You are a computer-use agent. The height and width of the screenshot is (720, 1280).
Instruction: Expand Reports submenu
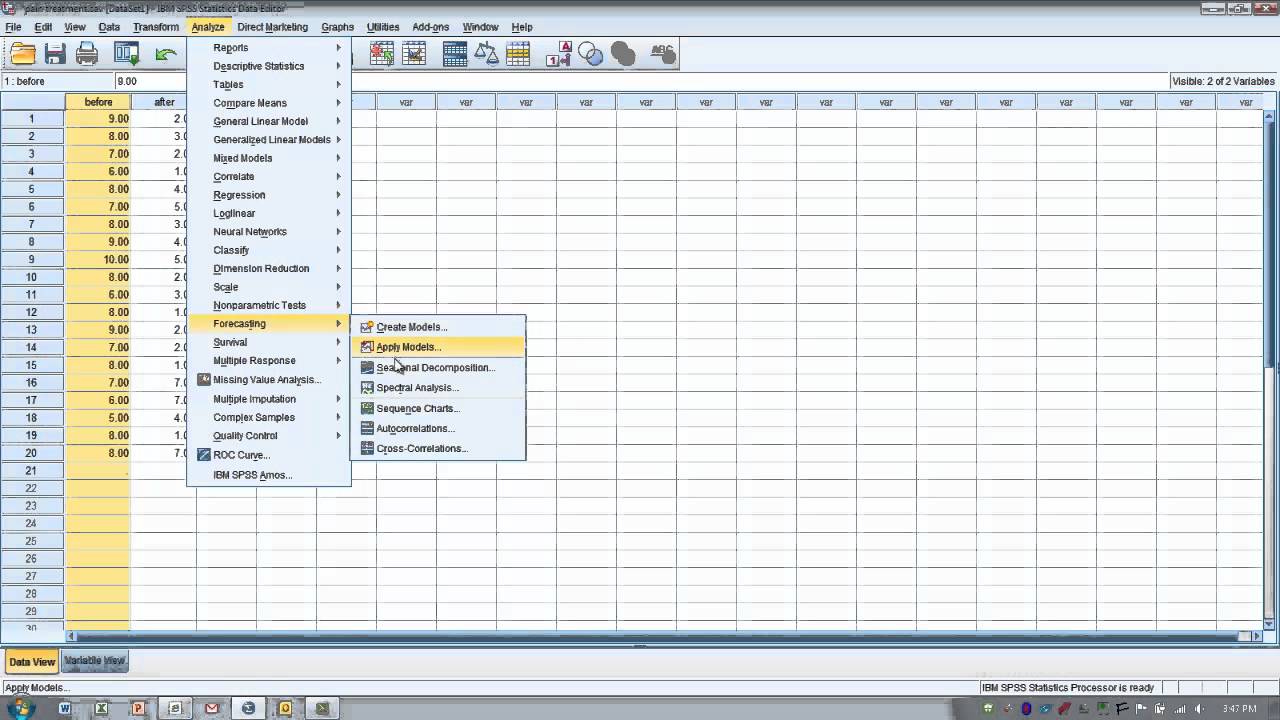point(268,48)
